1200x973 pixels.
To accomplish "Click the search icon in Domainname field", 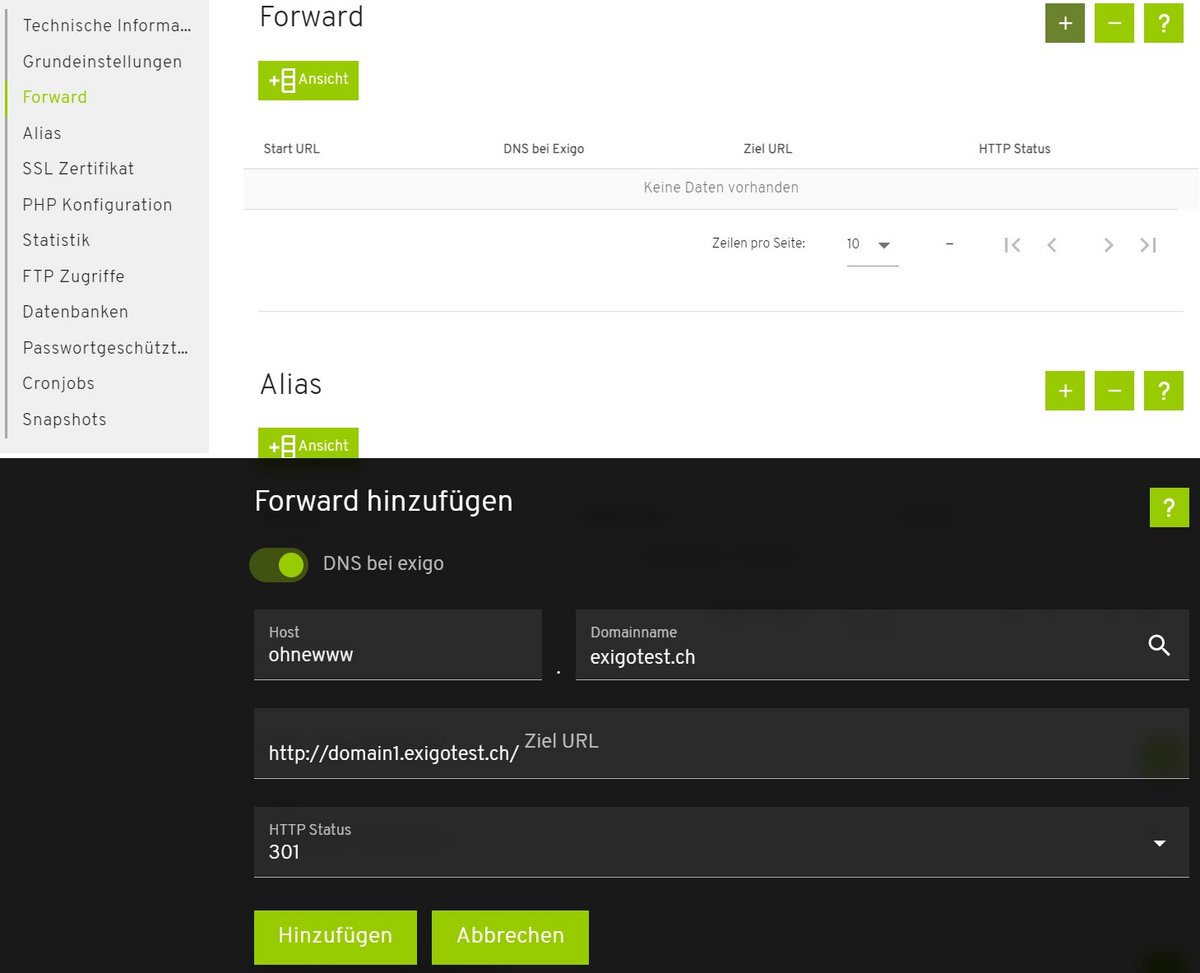I will (x=1159, y=645).
